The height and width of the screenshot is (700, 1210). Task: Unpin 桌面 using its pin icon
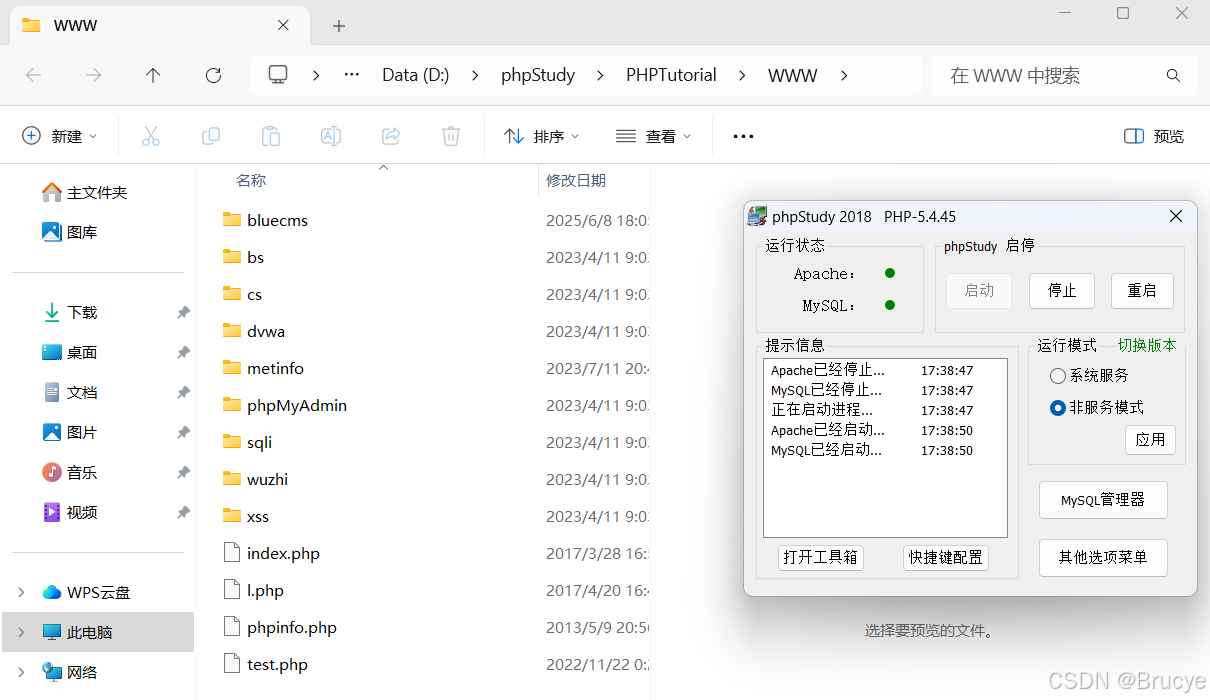(x=183, y=352)
